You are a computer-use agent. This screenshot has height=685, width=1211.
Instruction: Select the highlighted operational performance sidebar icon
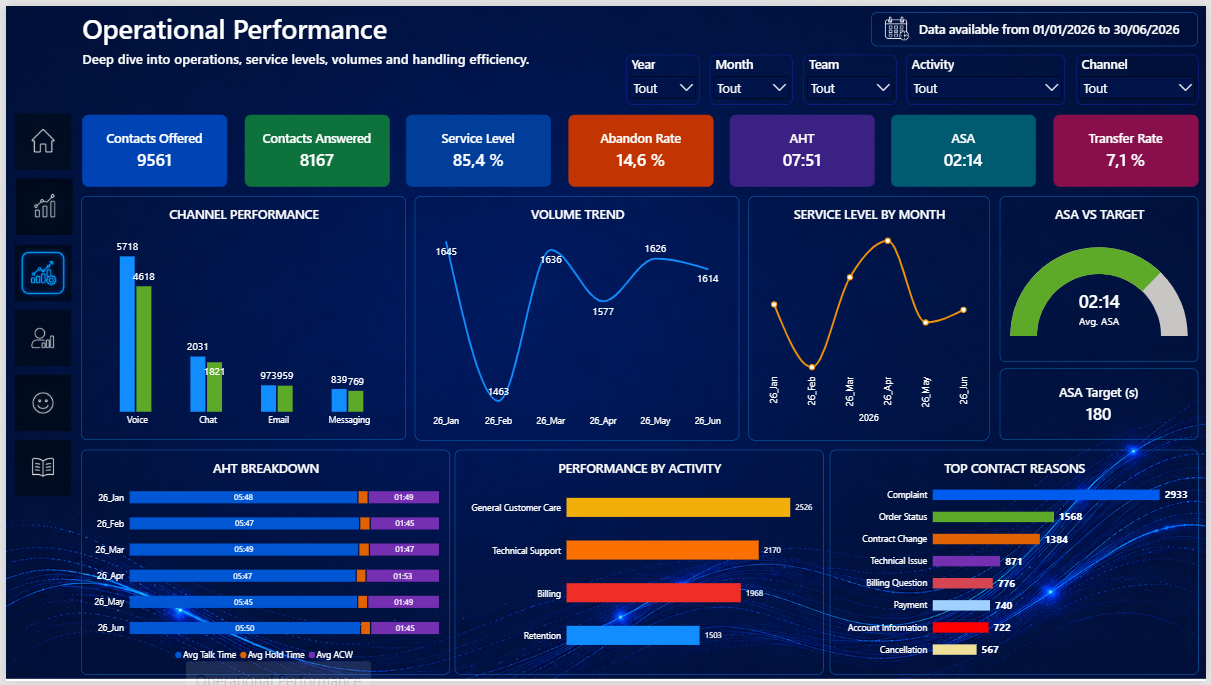tap(43, 273)
